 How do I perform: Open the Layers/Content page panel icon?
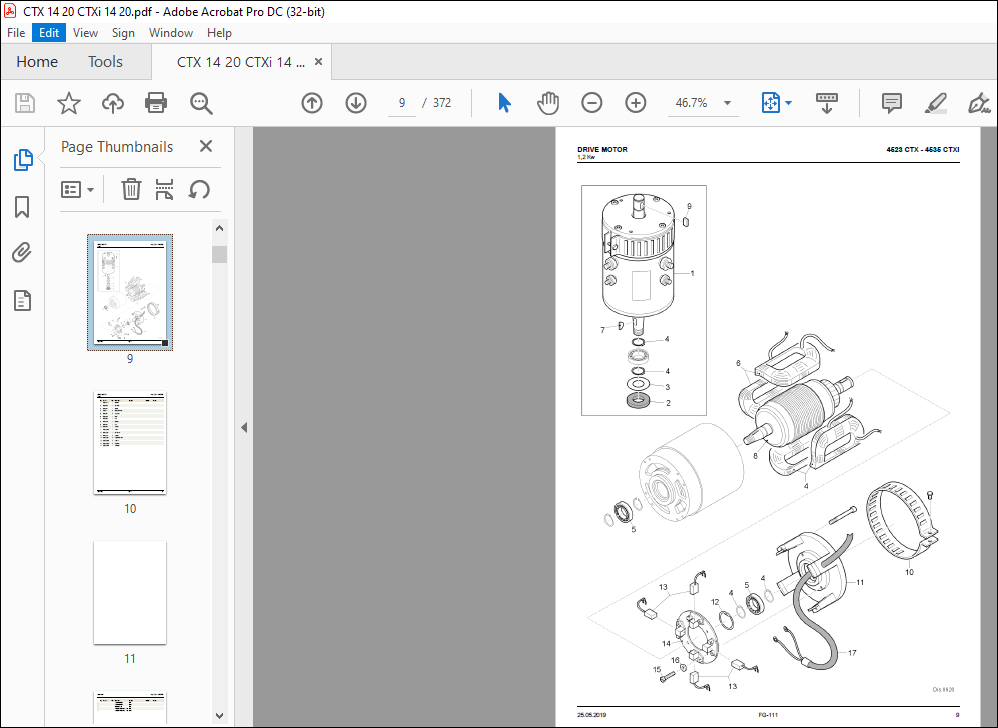(x=22, y=300)
